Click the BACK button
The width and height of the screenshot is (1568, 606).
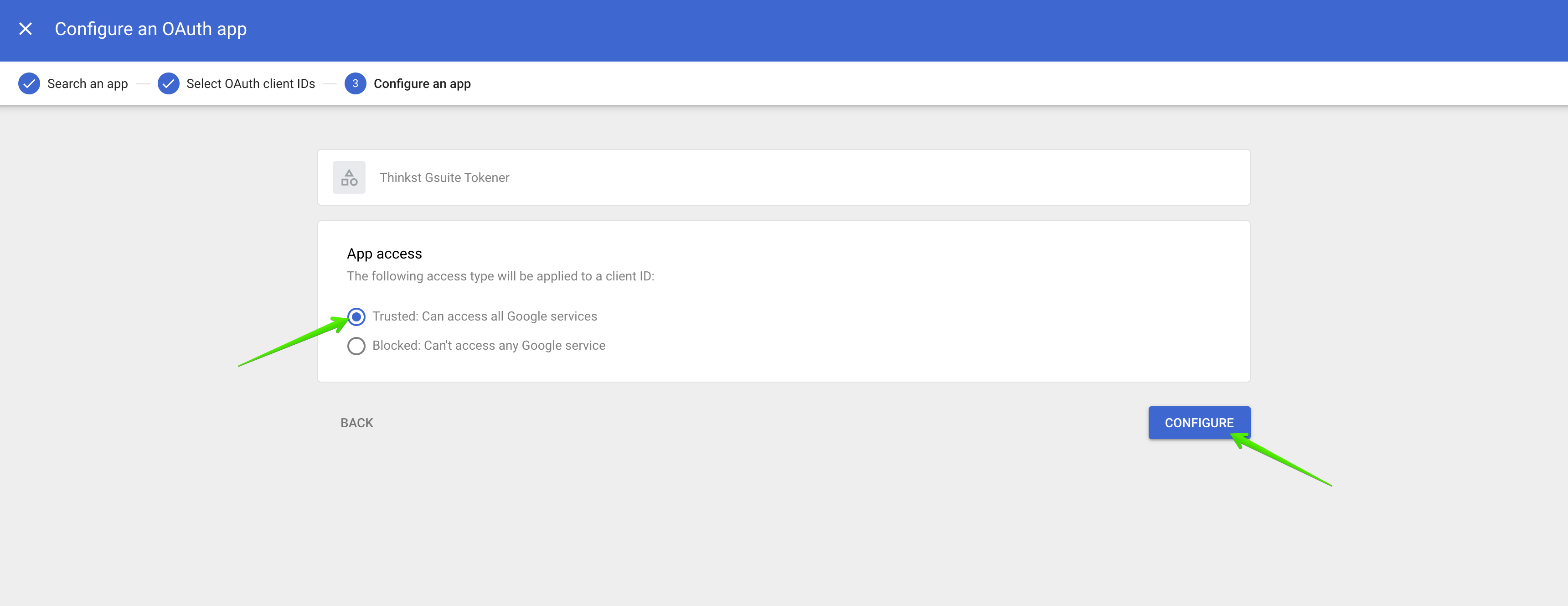tap(357, 423)
